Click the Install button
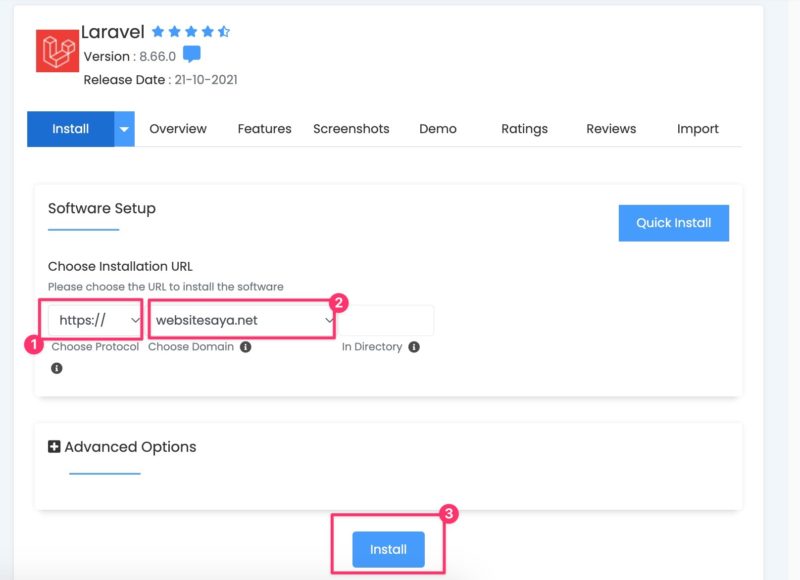The image size is (800, 580). pyautogui.click(x=388, y=548)
